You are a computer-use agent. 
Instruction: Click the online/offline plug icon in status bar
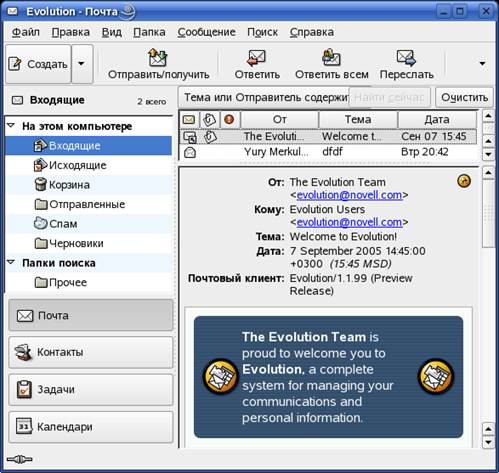(x=20, y=459)
